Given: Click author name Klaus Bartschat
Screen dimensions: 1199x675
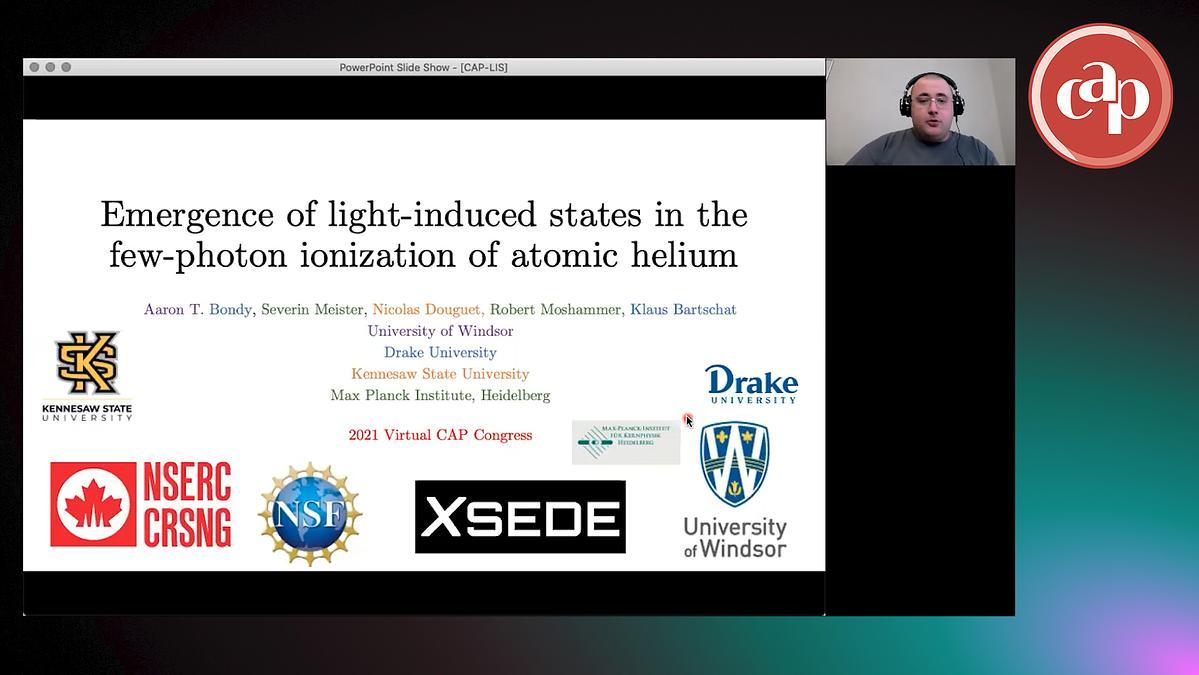Looking at the screenshot, I should (x=683, y=310).
